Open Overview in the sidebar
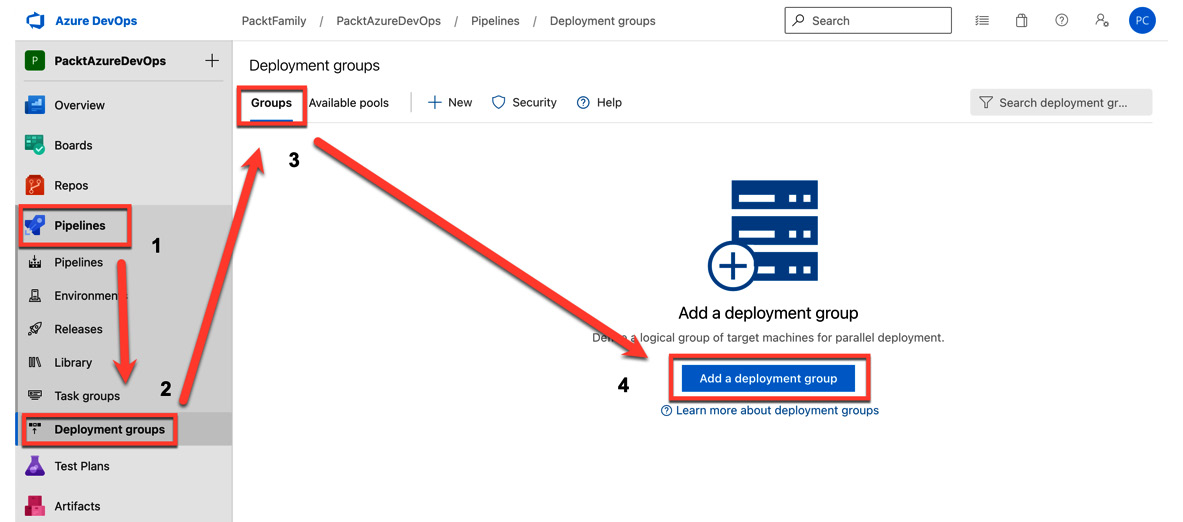The height and width of the screenshot is (522, 1183). tap(79, 105)
